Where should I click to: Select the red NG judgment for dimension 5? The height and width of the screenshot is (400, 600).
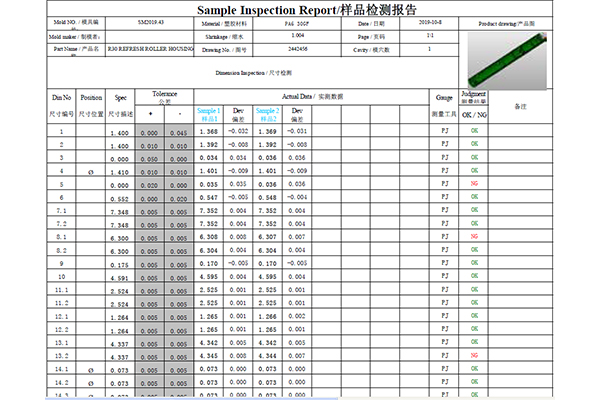474,184
